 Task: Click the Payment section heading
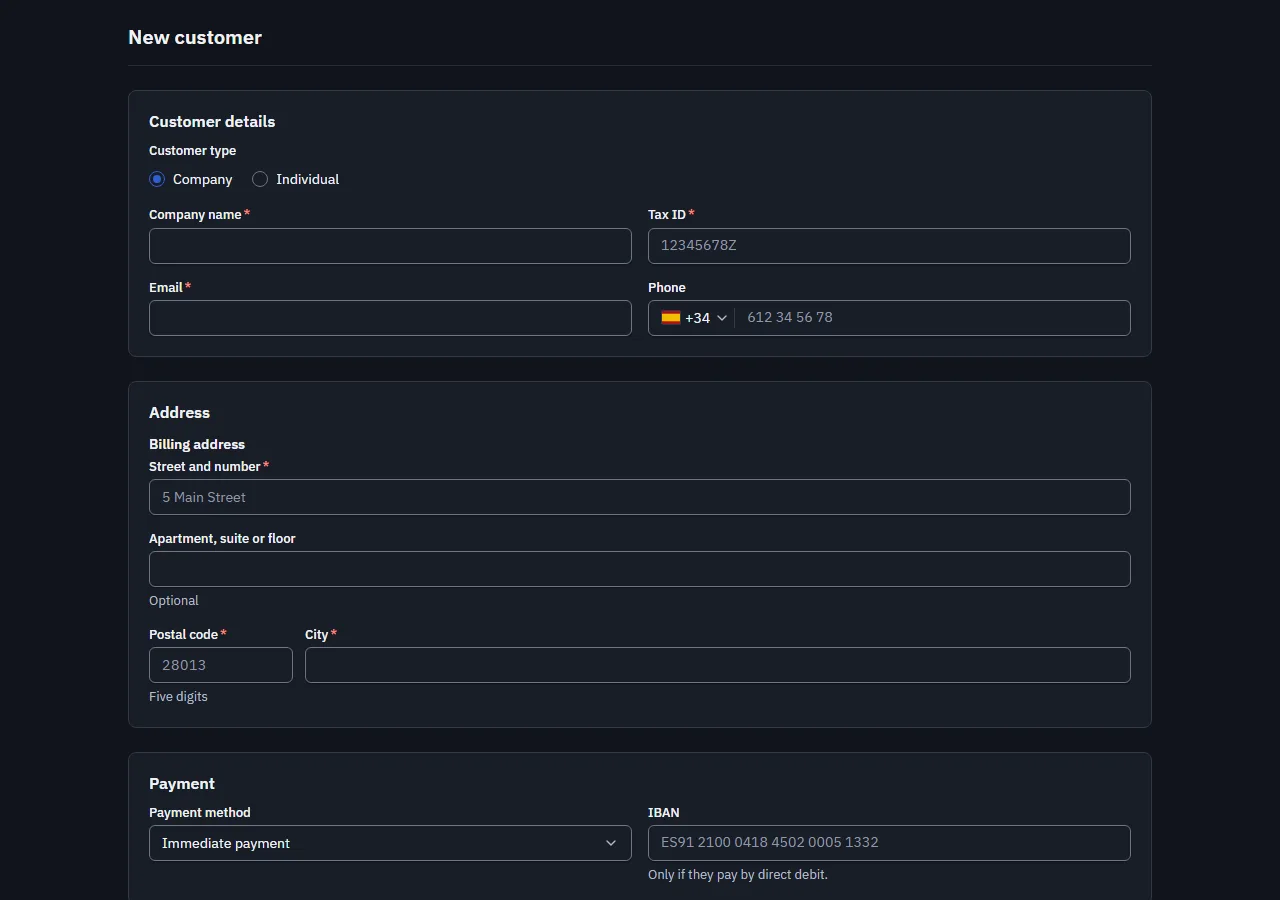(x=182, y=783)
